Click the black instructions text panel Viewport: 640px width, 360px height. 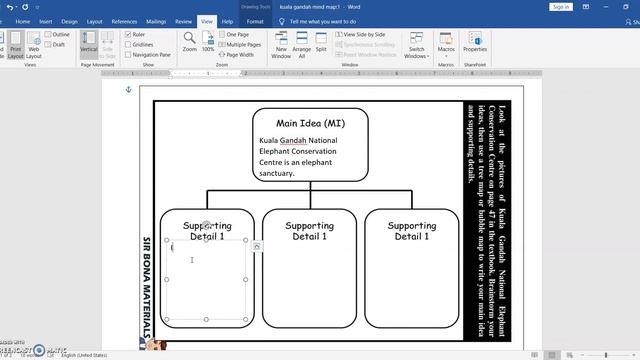pos(487,220)
